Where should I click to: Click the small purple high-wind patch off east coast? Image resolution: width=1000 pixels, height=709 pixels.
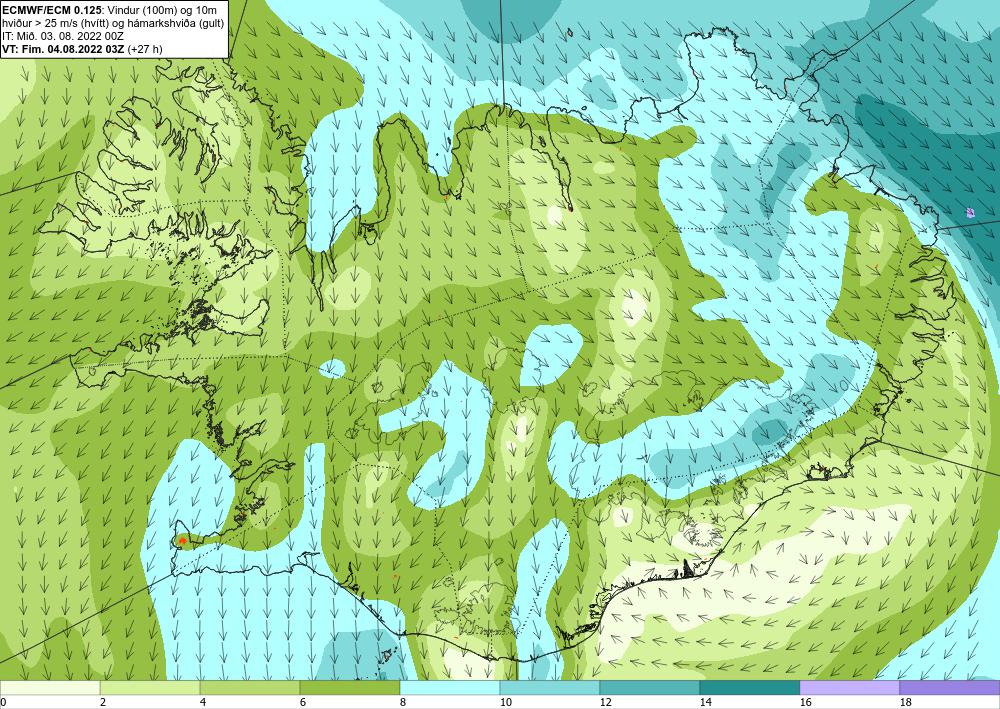971,212
